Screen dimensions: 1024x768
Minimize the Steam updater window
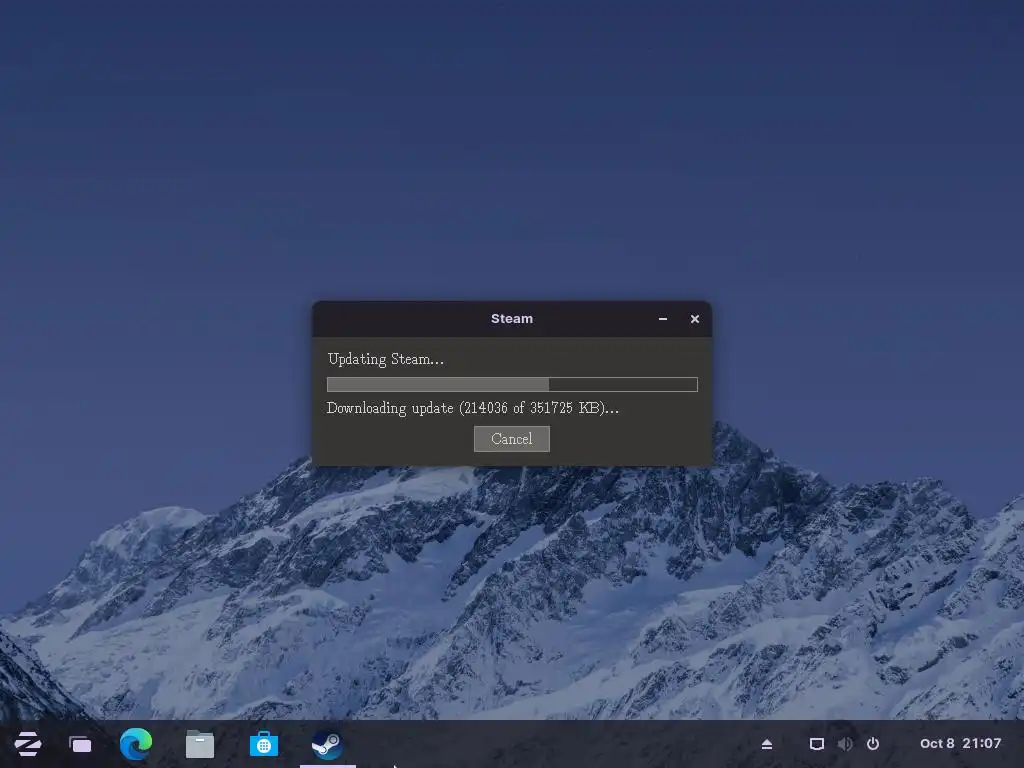coord(663,319)
